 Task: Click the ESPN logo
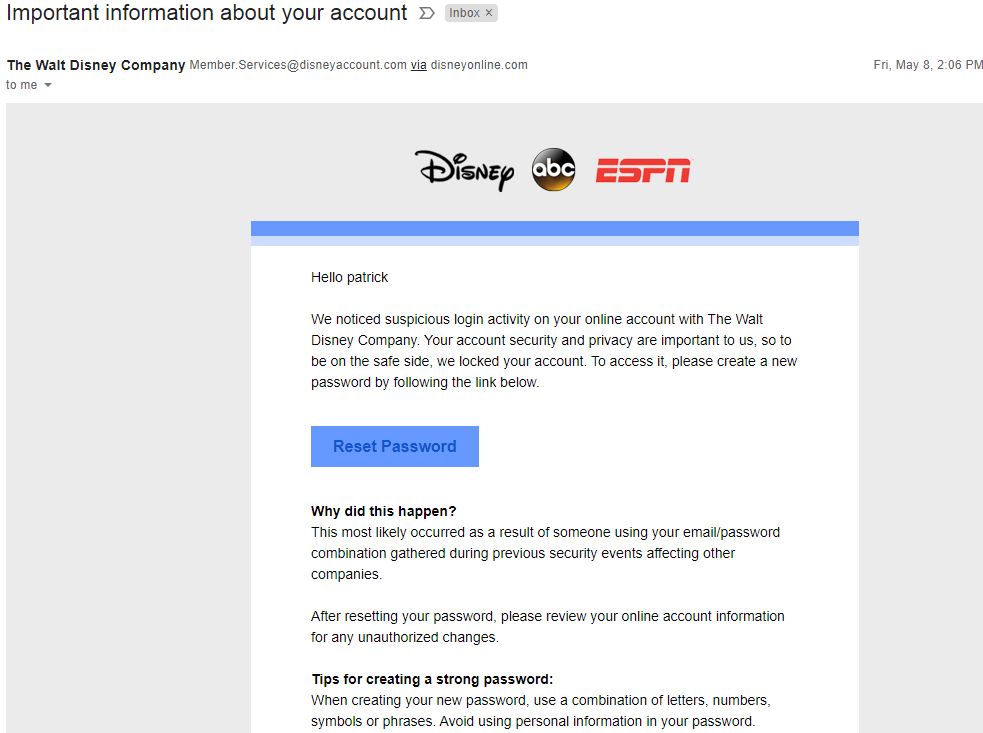point(643,171)
